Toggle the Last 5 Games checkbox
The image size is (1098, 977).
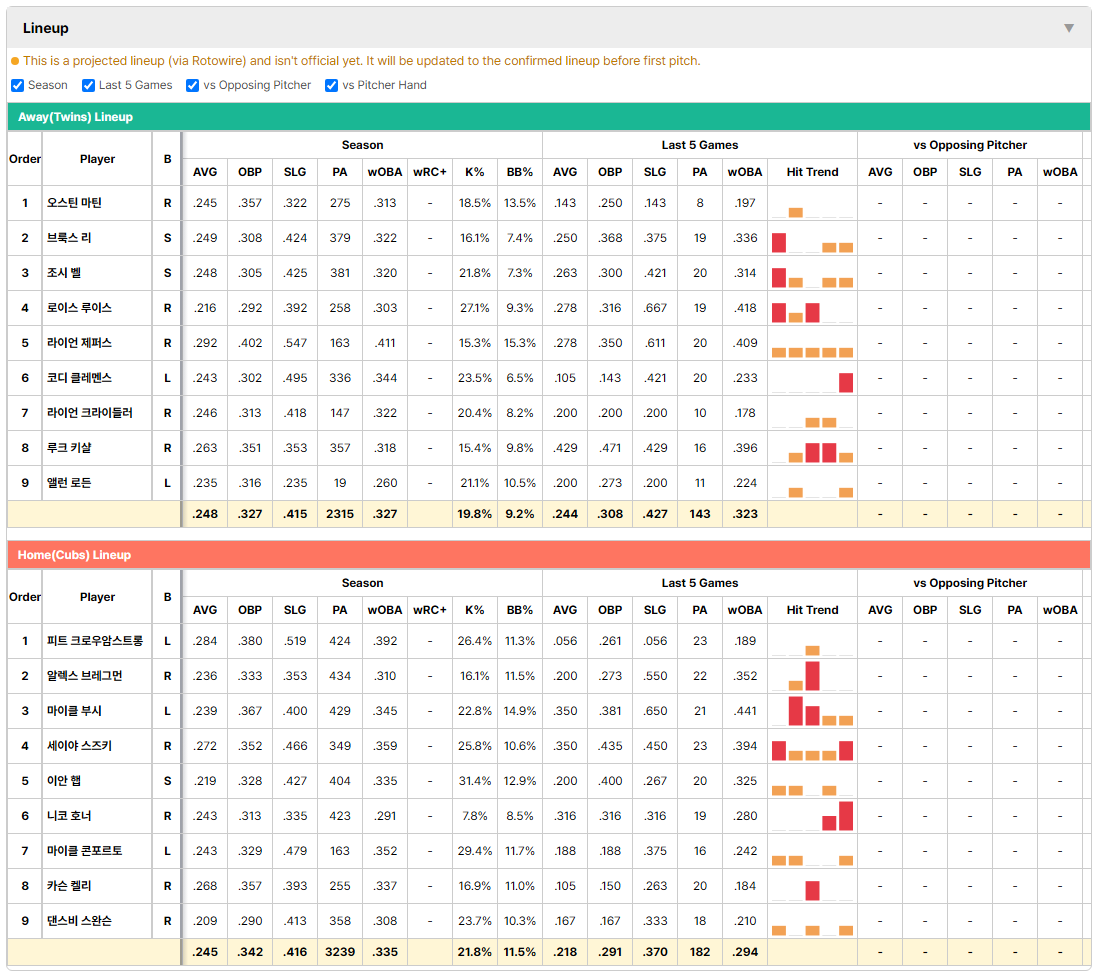88,85
